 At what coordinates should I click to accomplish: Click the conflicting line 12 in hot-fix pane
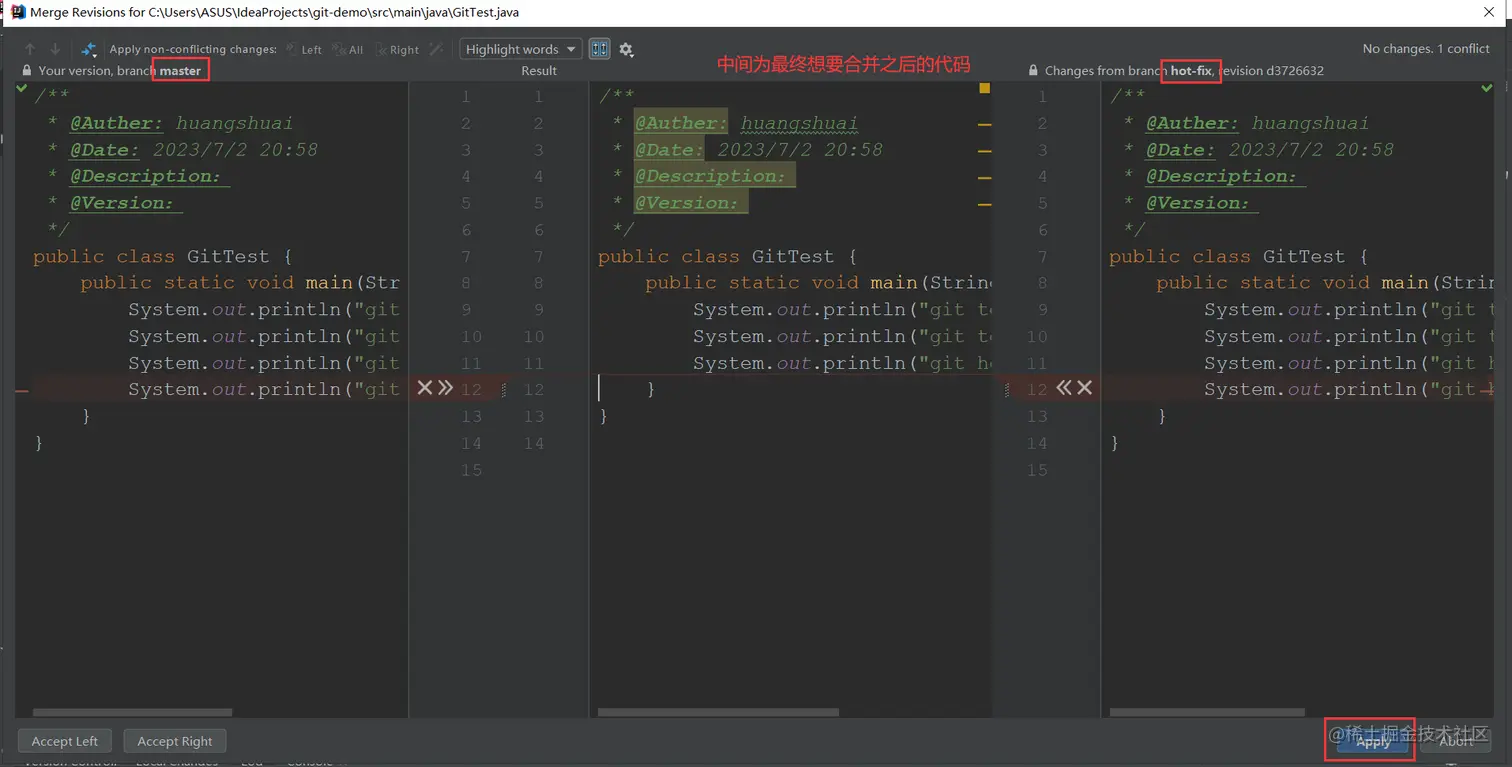(x=1348, y=390)
